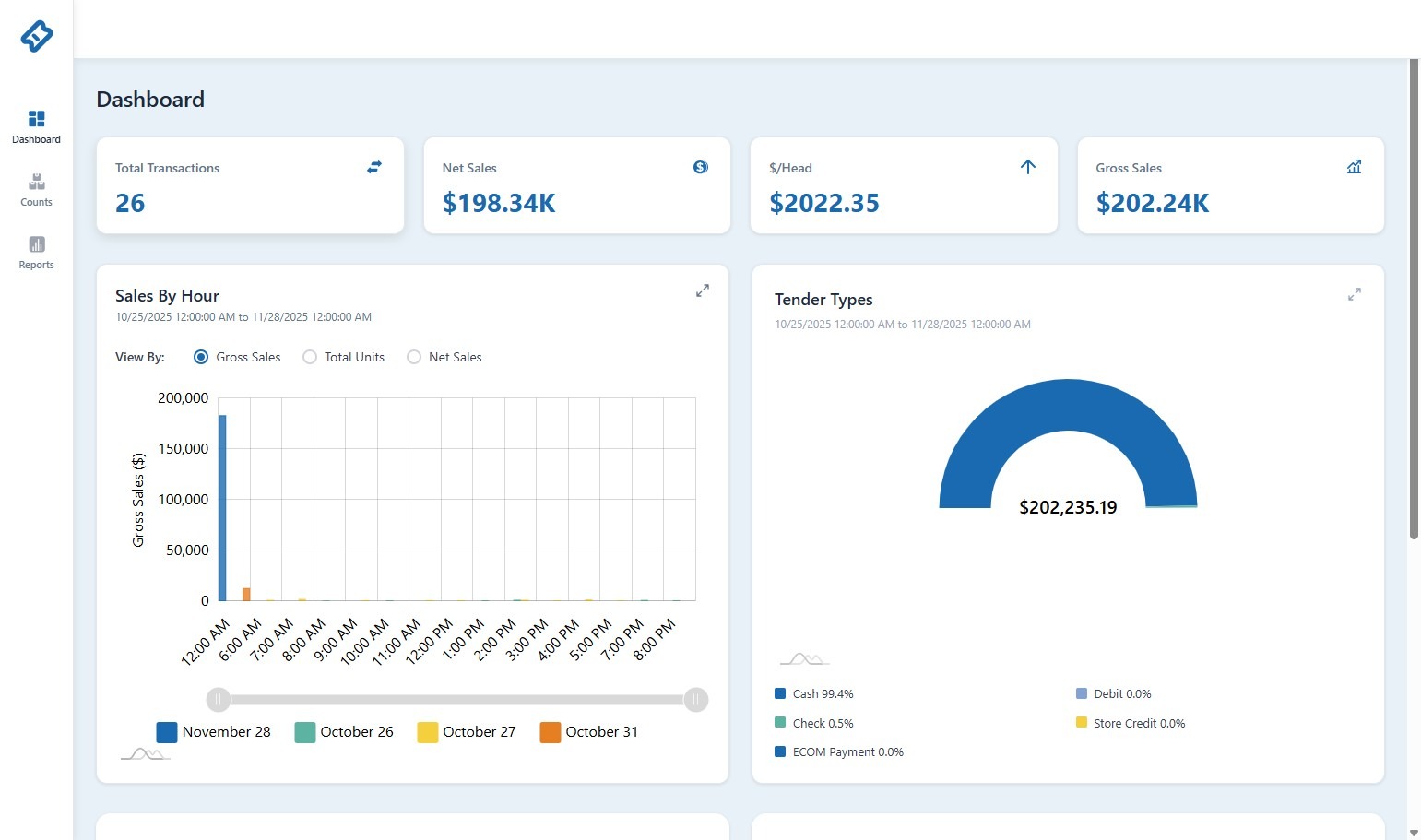Click the scrollbar down arrow
The image size is (1421, 840).
click(x=1415, y=834)
